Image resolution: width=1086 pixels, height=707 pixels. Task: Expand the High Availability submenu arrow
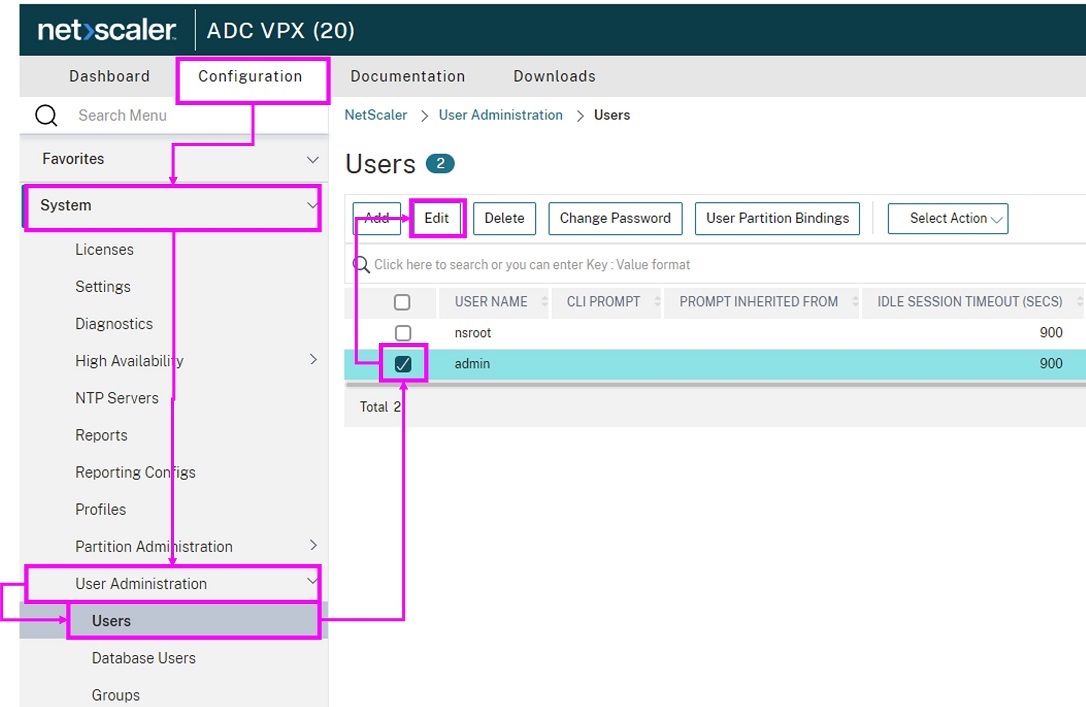click(313, 360)
